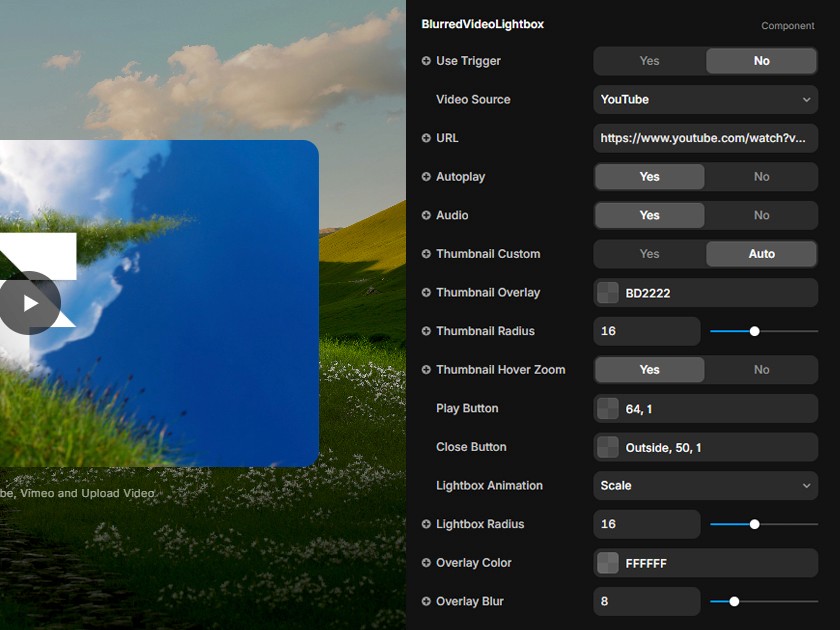Click the plus icon beside Thumbnail Hover Zoom
The height and width of the screenshot is (630, 840).
[x=426, y=369]
